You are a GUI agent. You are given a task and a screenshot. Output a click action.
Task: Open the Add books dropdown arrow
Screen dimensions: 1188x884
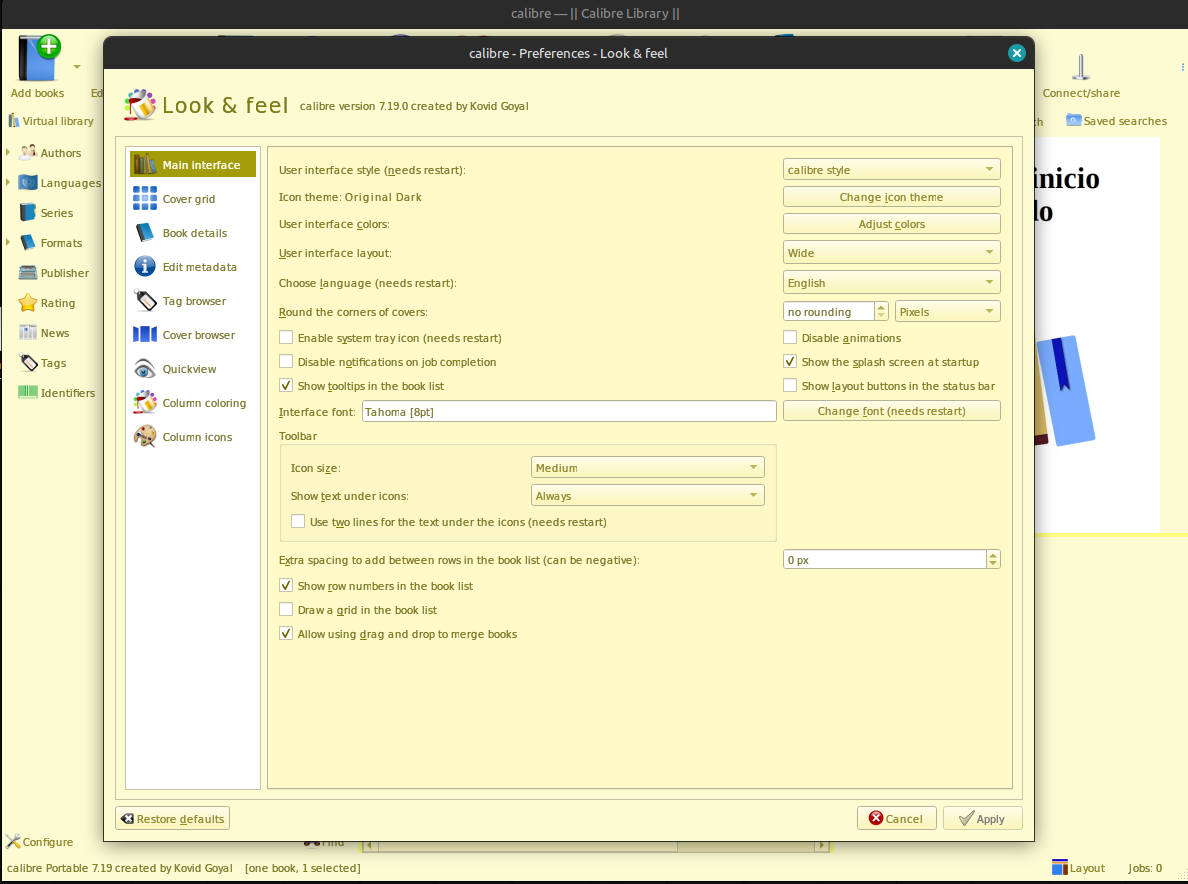pos(77,67)
